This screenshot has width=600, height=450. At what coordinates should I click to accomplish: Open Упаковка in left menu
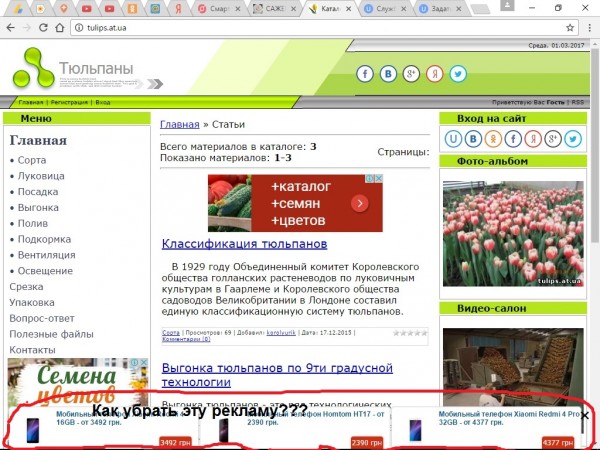(x=32, y=302)
